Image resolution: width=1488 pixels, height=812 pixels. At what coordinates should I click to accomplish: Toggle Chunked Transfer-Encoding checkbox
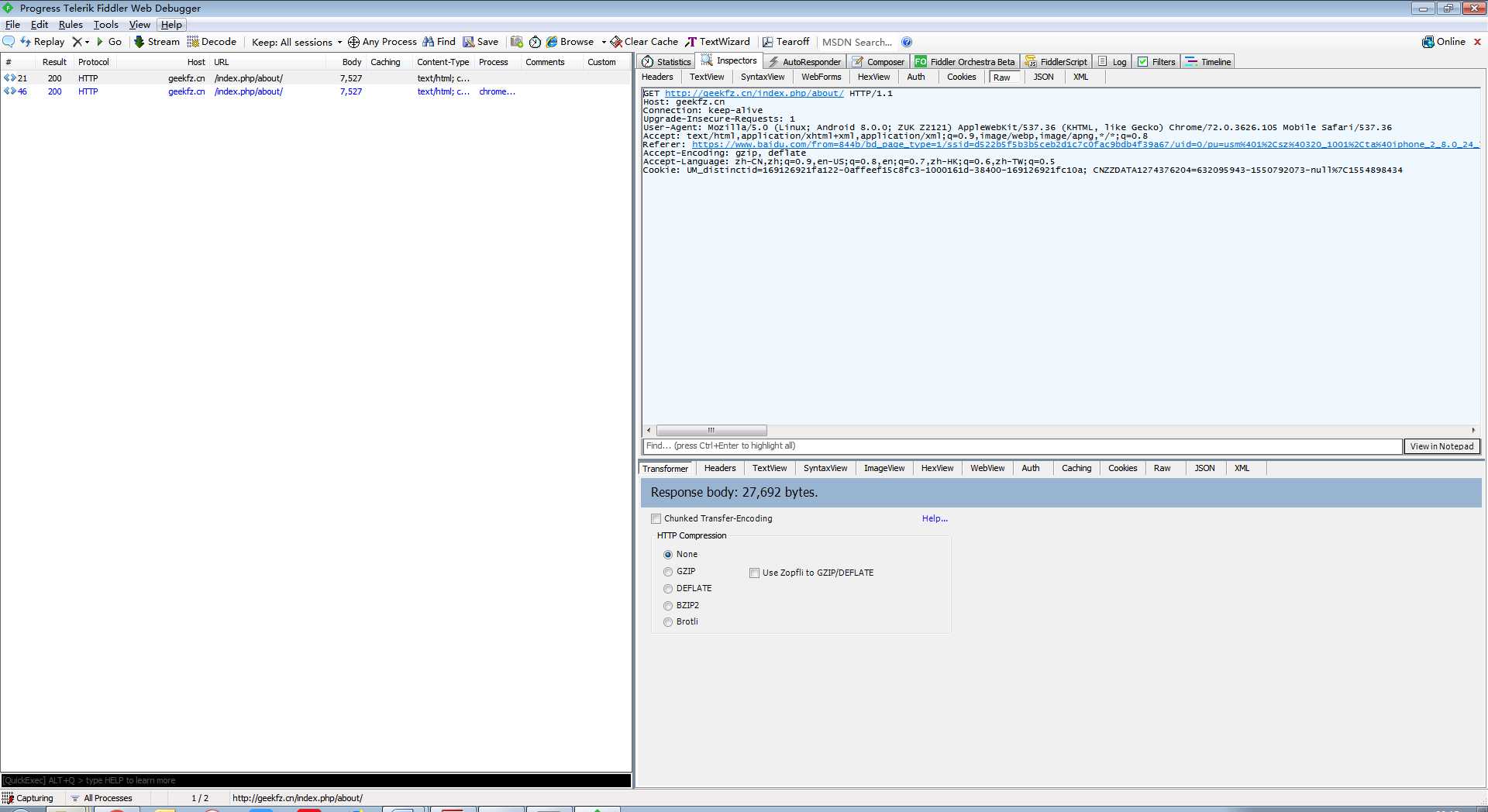(x=656, y=519)
